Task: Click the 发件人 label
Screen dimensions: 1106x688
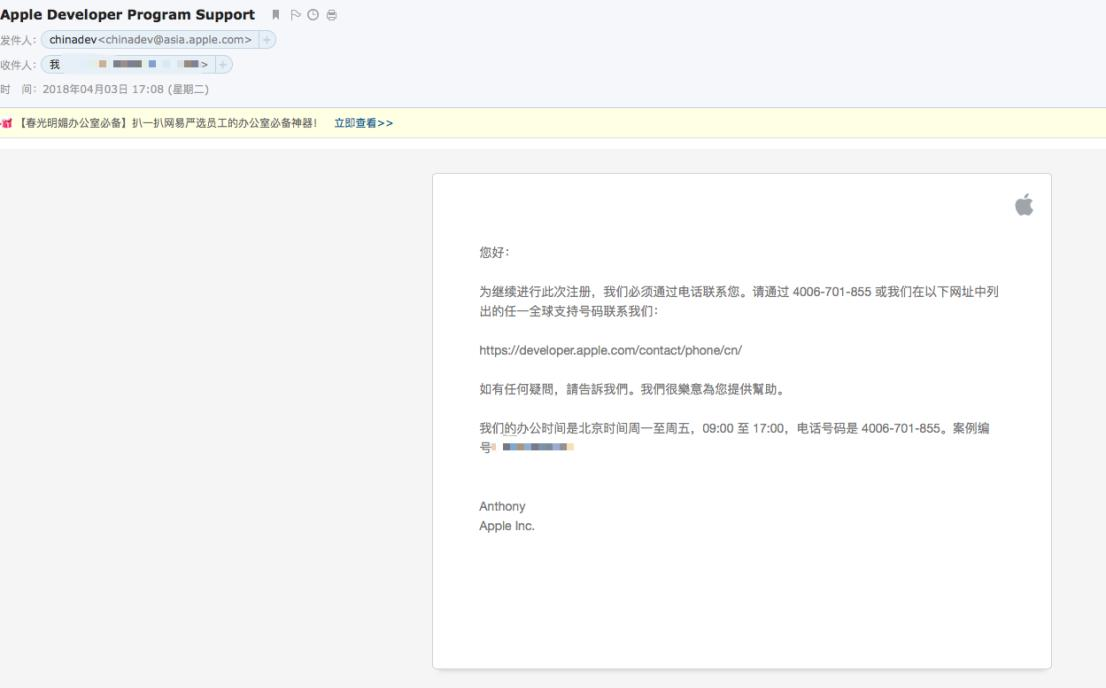Action: click(18, 40)
